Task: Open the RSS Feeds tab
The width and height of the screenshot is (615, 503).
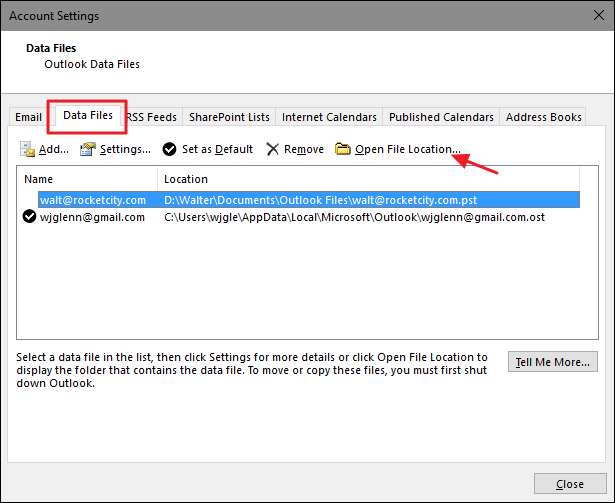Action: point(153,117)
